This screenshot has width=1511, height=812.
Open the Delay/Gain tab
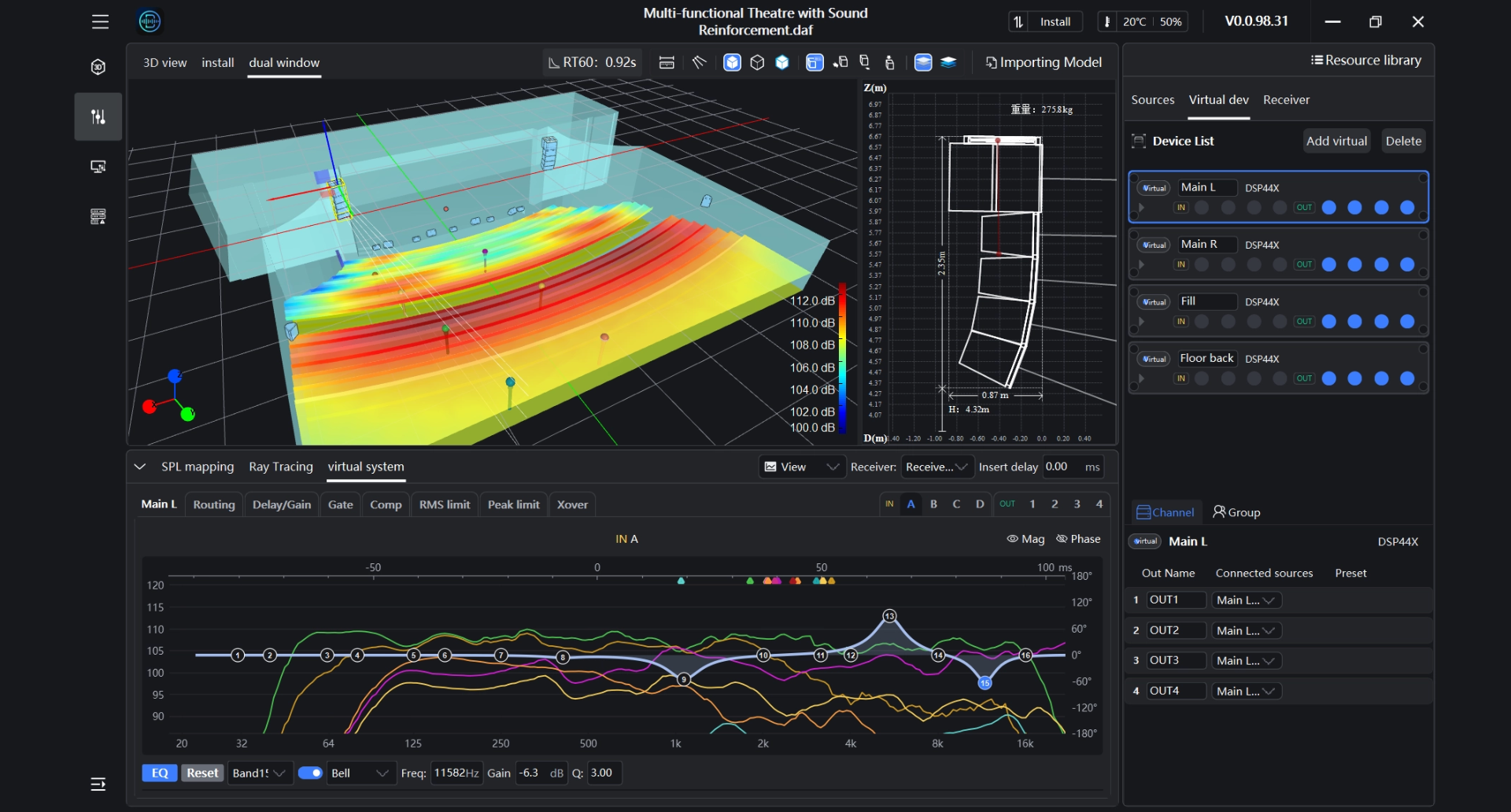282,504
